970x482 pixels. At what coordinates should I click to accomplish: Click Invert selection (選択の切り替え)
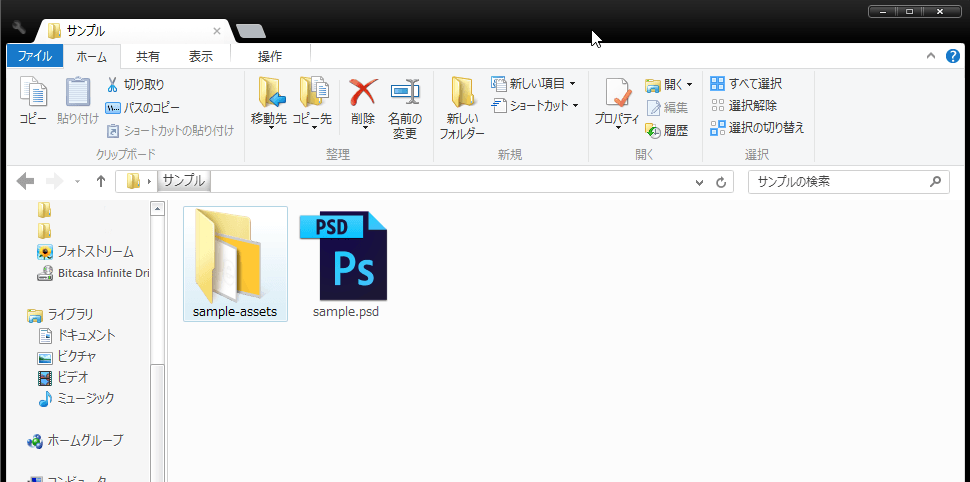[757, 128]
